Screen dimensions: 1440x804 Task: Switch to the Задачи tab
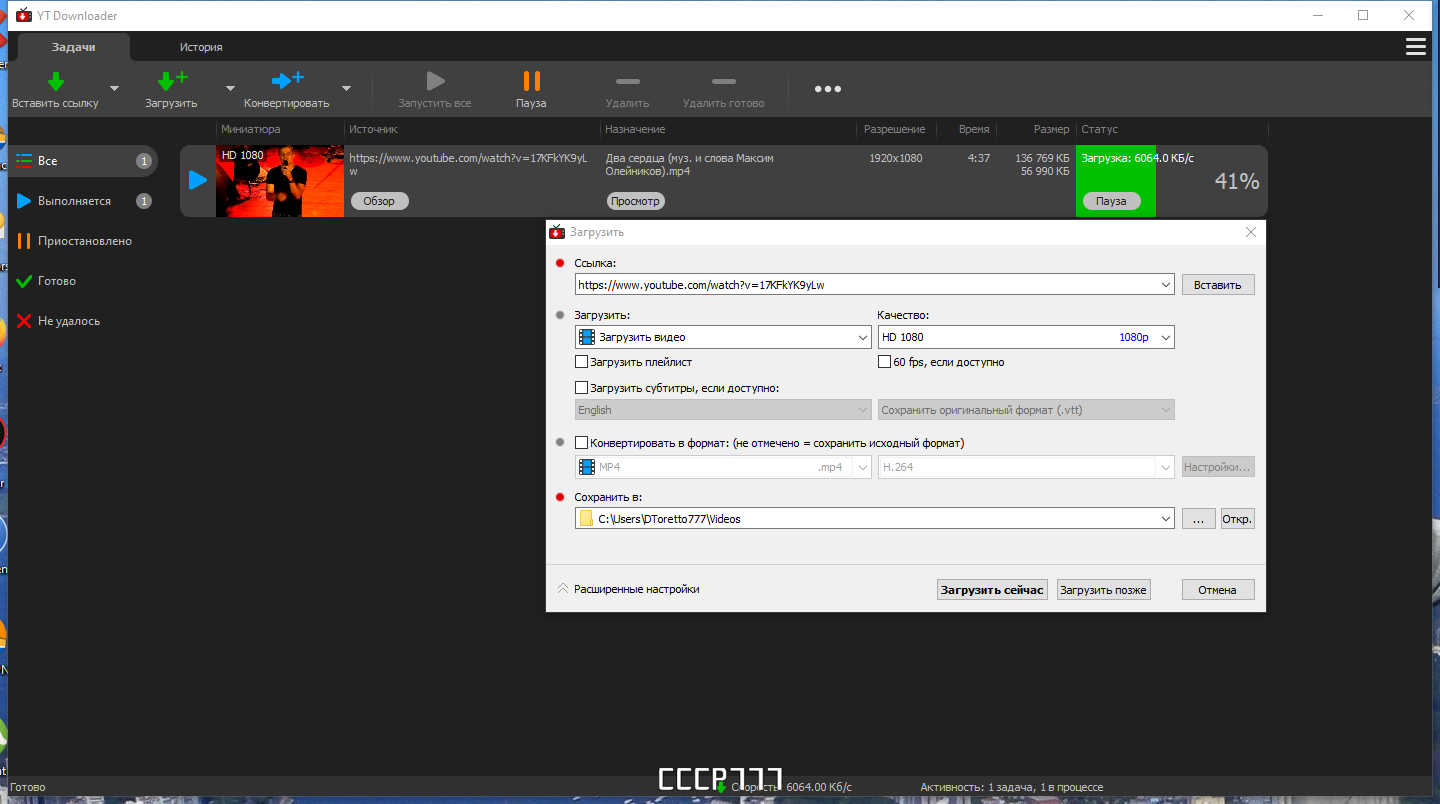click(74, 47)
